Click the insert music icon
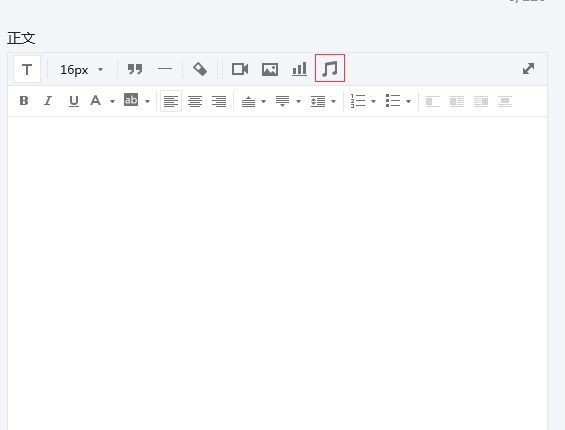This screenshot has width=565, height=430. pyautogui.click(x=330, y=68)
